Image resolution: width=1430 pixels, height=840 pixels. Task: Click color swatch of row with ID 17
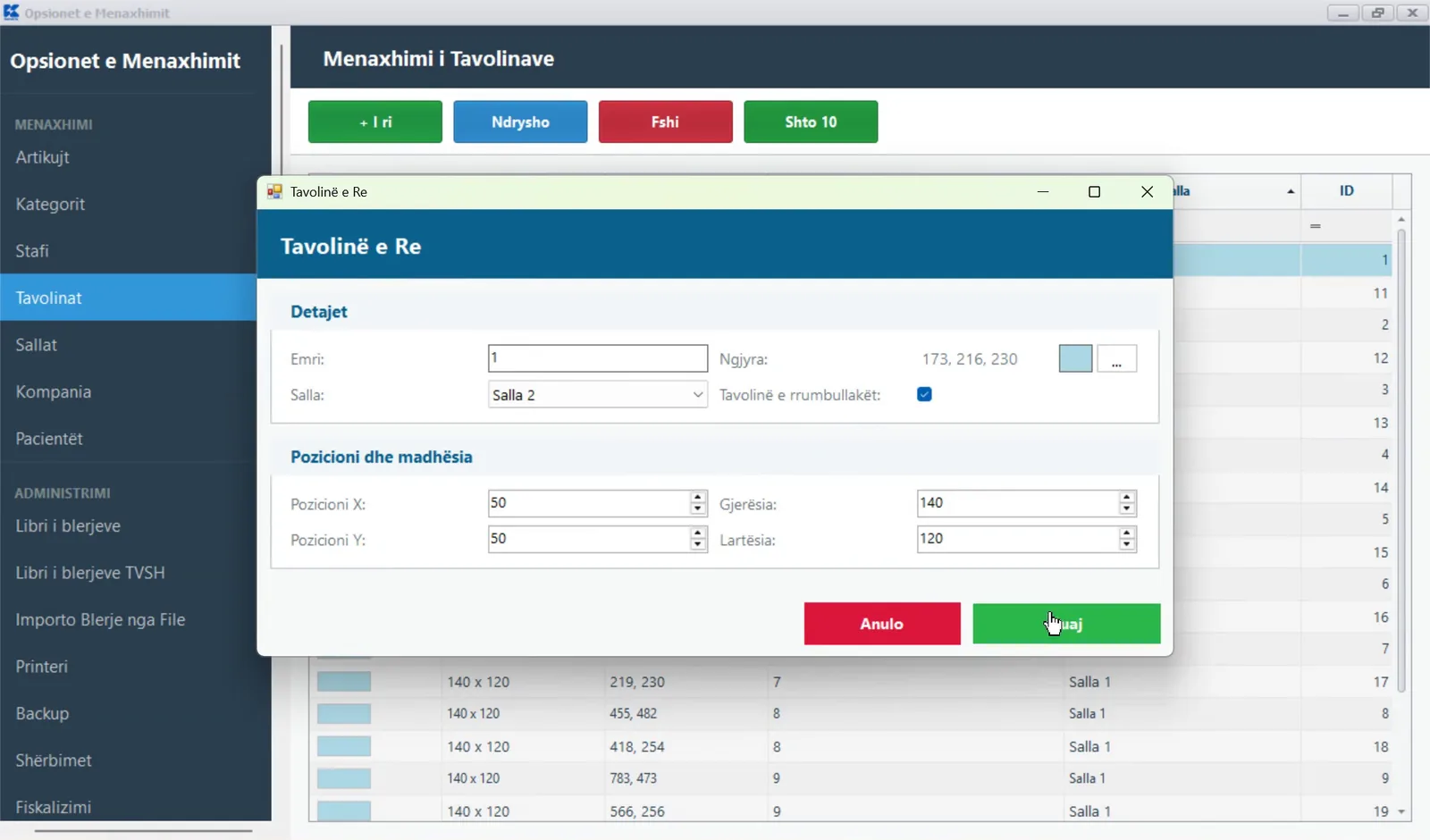coord(344,682)
